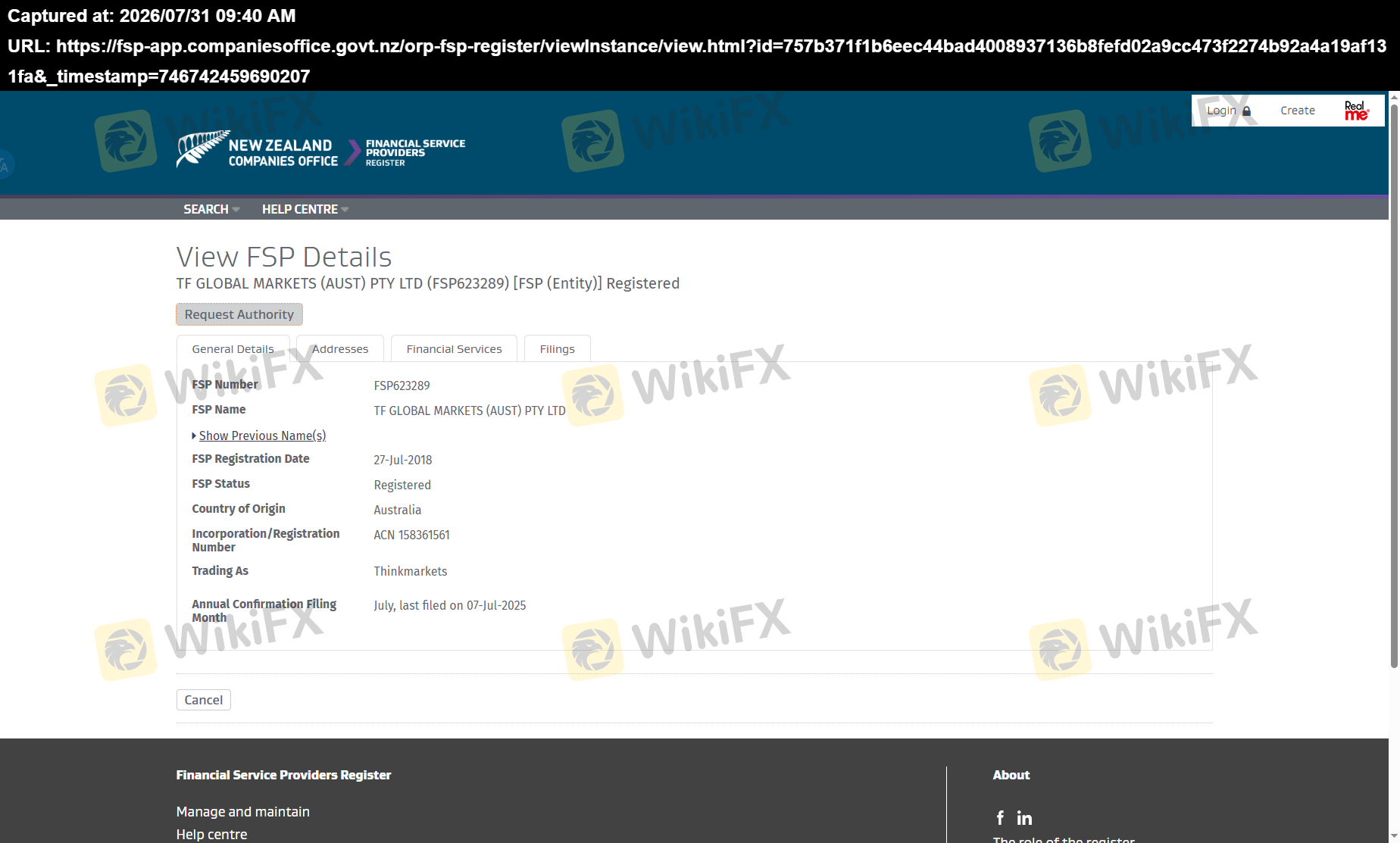
Task: Click the Login link with the lock icon
Action: coord(1229,111)
